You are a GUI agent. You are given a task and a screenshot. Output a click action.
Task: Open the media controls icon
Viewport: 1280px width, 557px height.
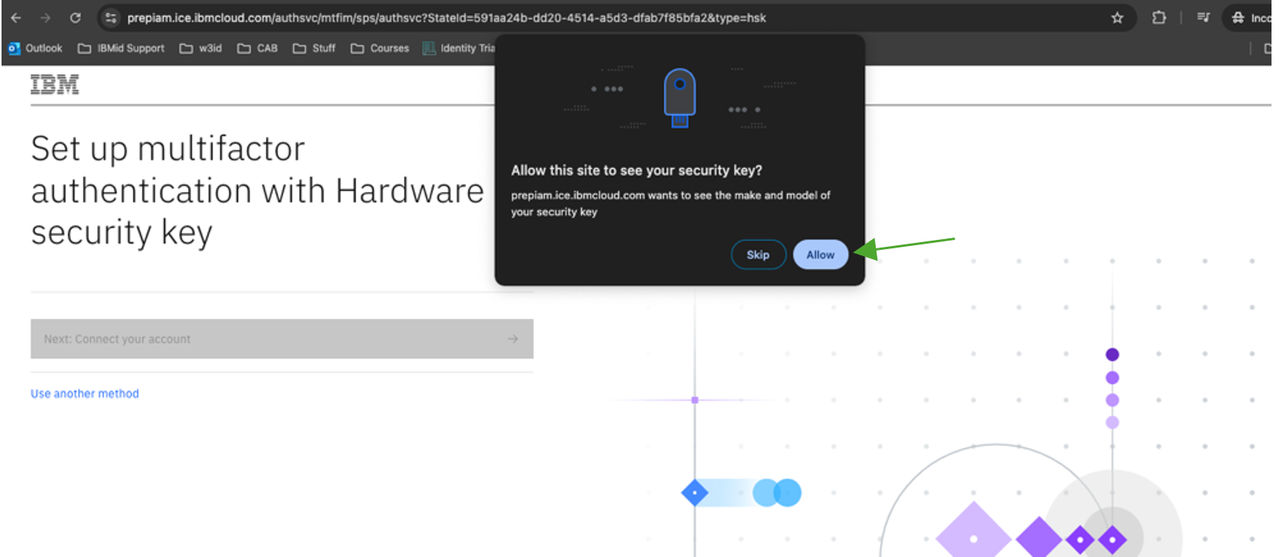tap(1203, 18)
